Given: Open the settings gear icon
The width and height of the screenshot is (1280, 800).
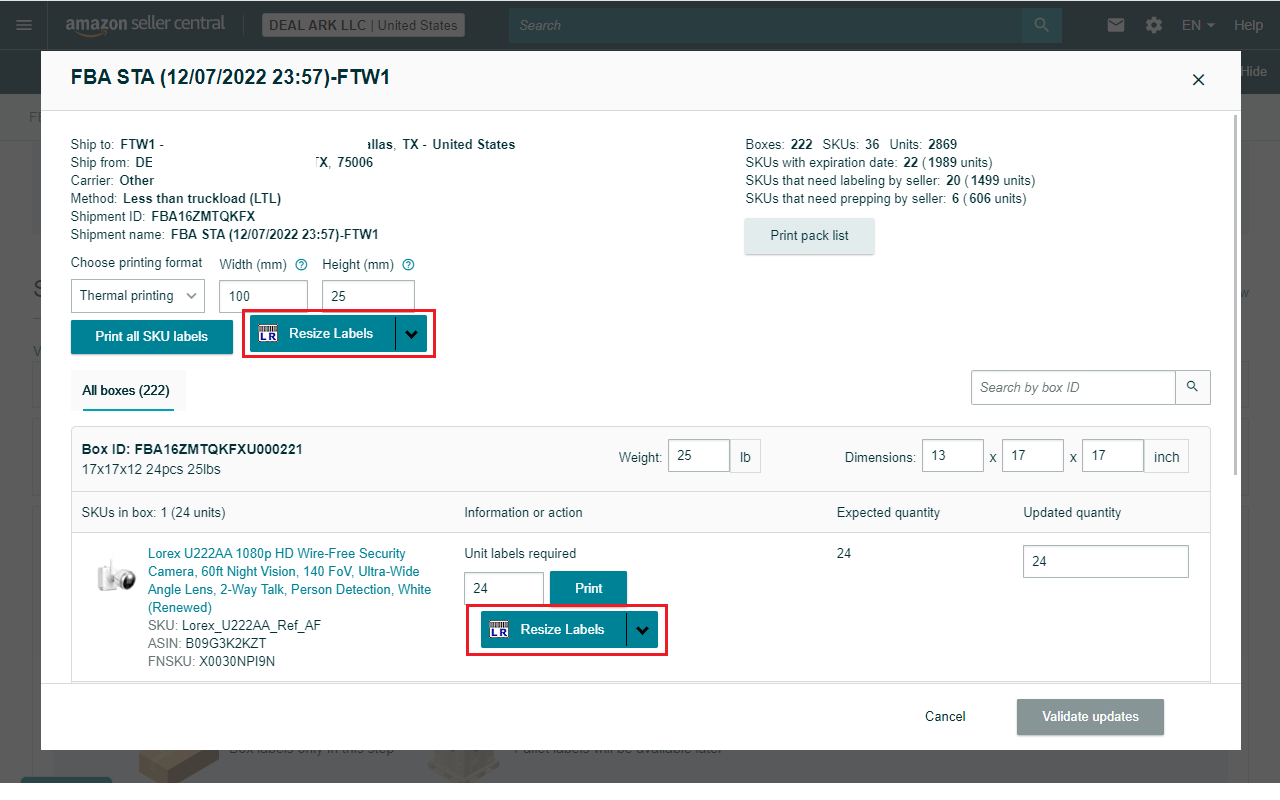Looking at the screenshot, I should (x=1154, y=25).
